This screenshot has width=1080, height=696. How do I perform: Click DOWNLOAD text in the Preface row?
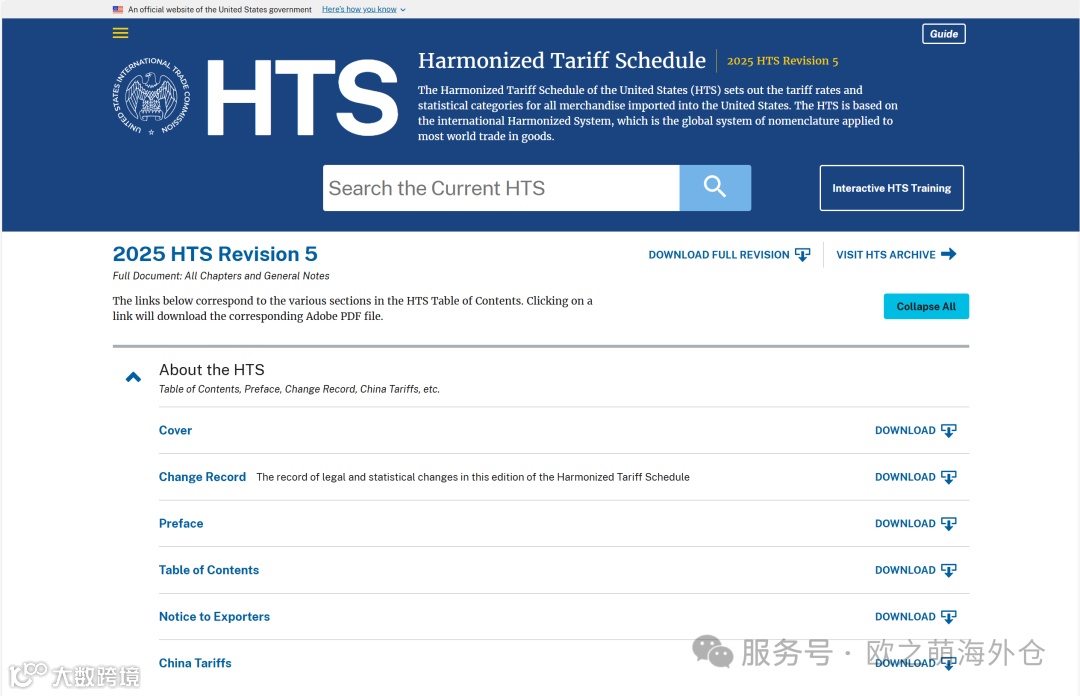click(x=905, y=523)
